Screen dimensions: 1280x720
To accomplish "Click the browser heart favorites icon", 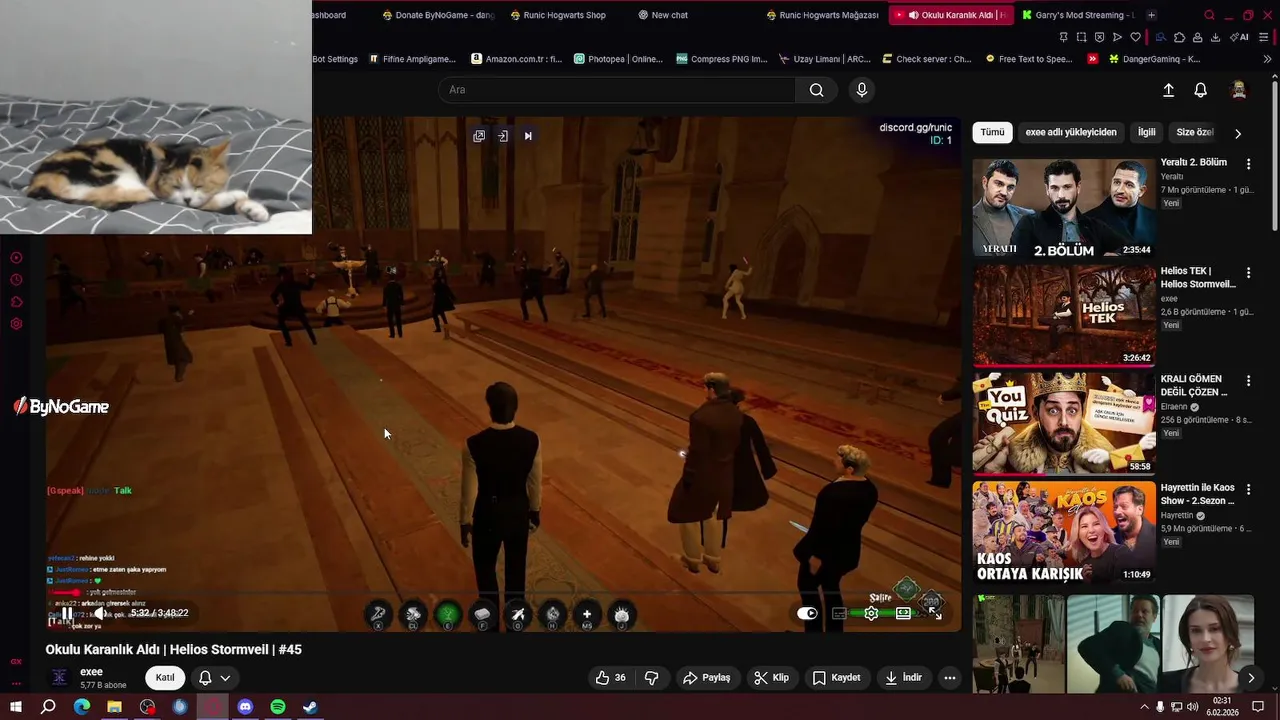I will point(1135,37).
